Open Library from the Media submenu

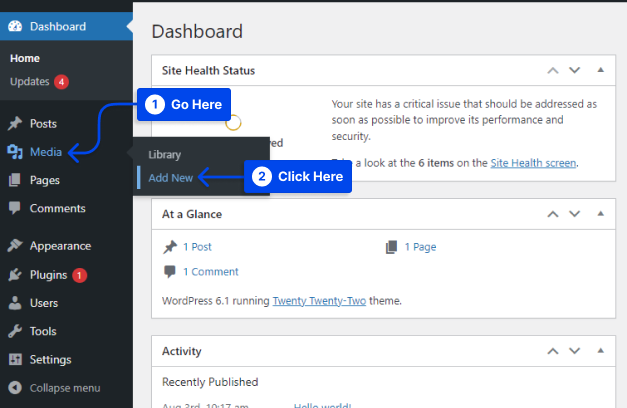[x=164, y=155]
